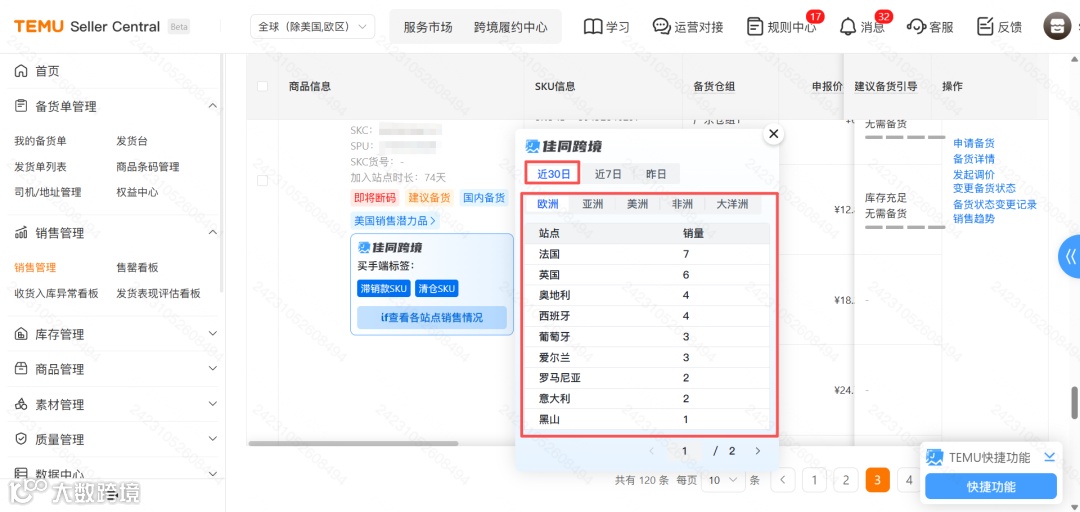Viewport: 1080px width, 512px height.
Task: Click the 库存管理 warehouse icon
Action: (21, 334)
